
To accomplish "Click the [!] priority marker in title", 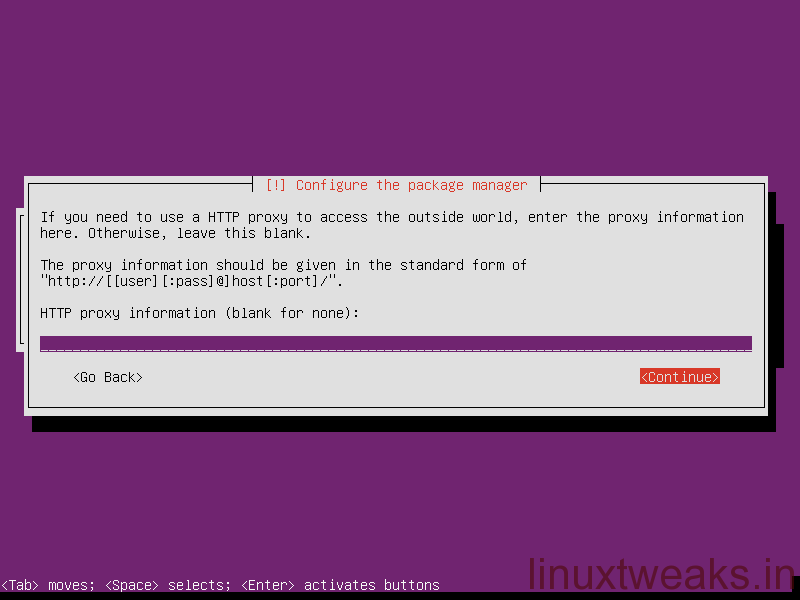I will pyautogui.click(x=276, y=185).
